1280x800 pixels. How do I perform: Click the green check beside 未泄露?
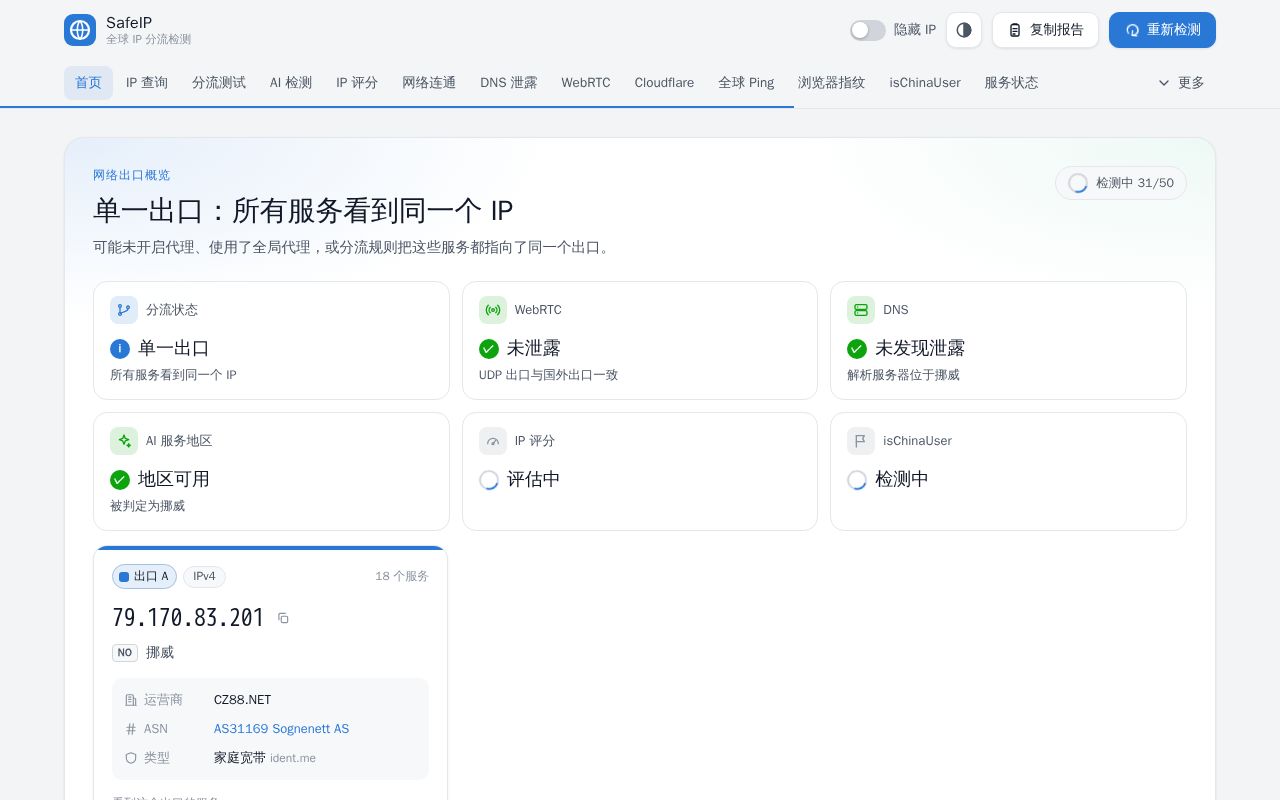coord(489,349)
